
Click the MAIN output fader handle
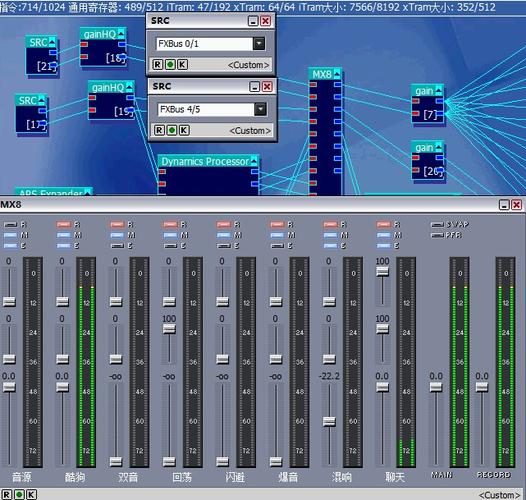pyautogui.click(x=436, y=387)
